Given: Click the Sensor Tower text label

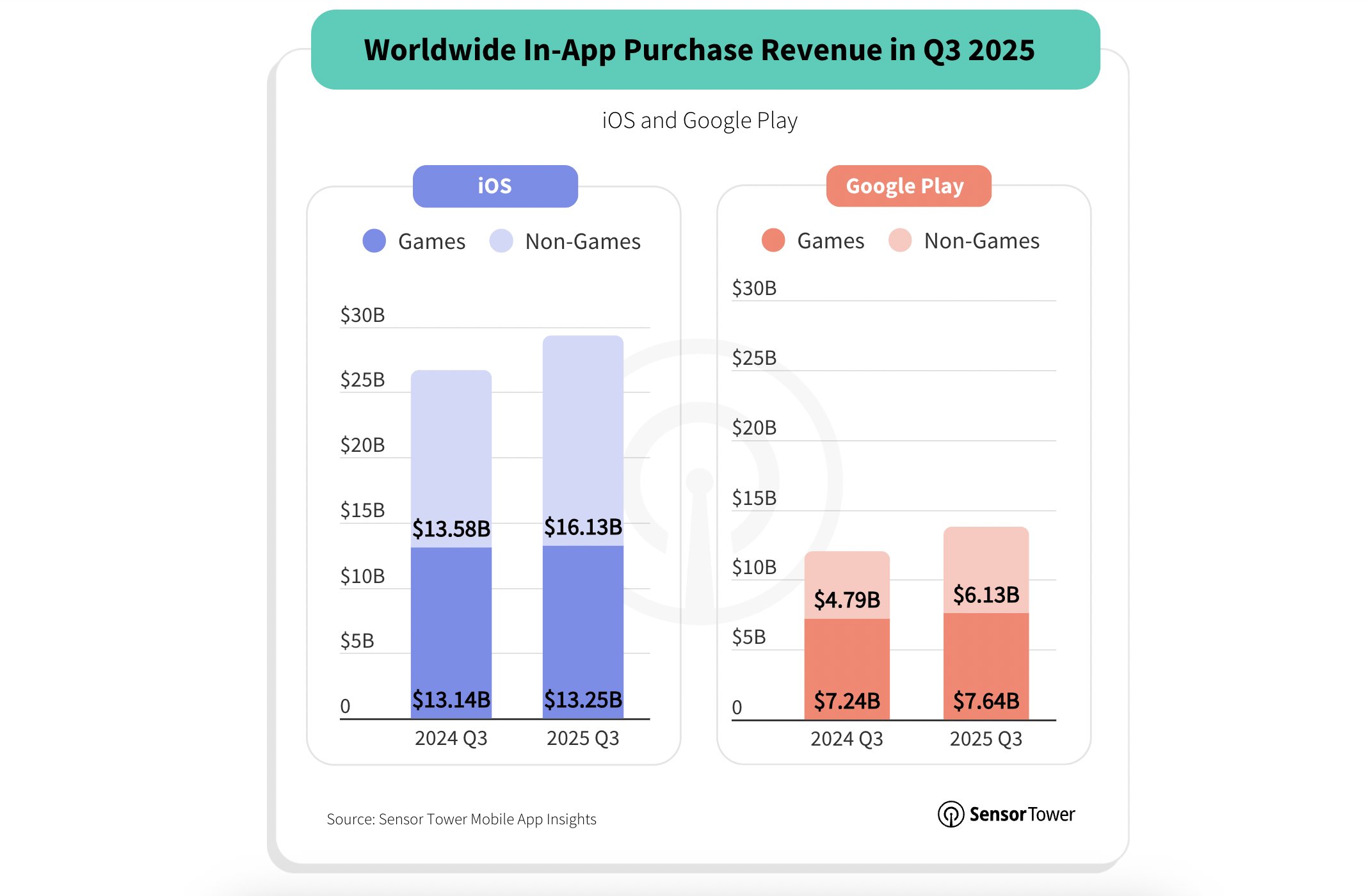Looking at the screenshot, I should (x=1021, y=814).
